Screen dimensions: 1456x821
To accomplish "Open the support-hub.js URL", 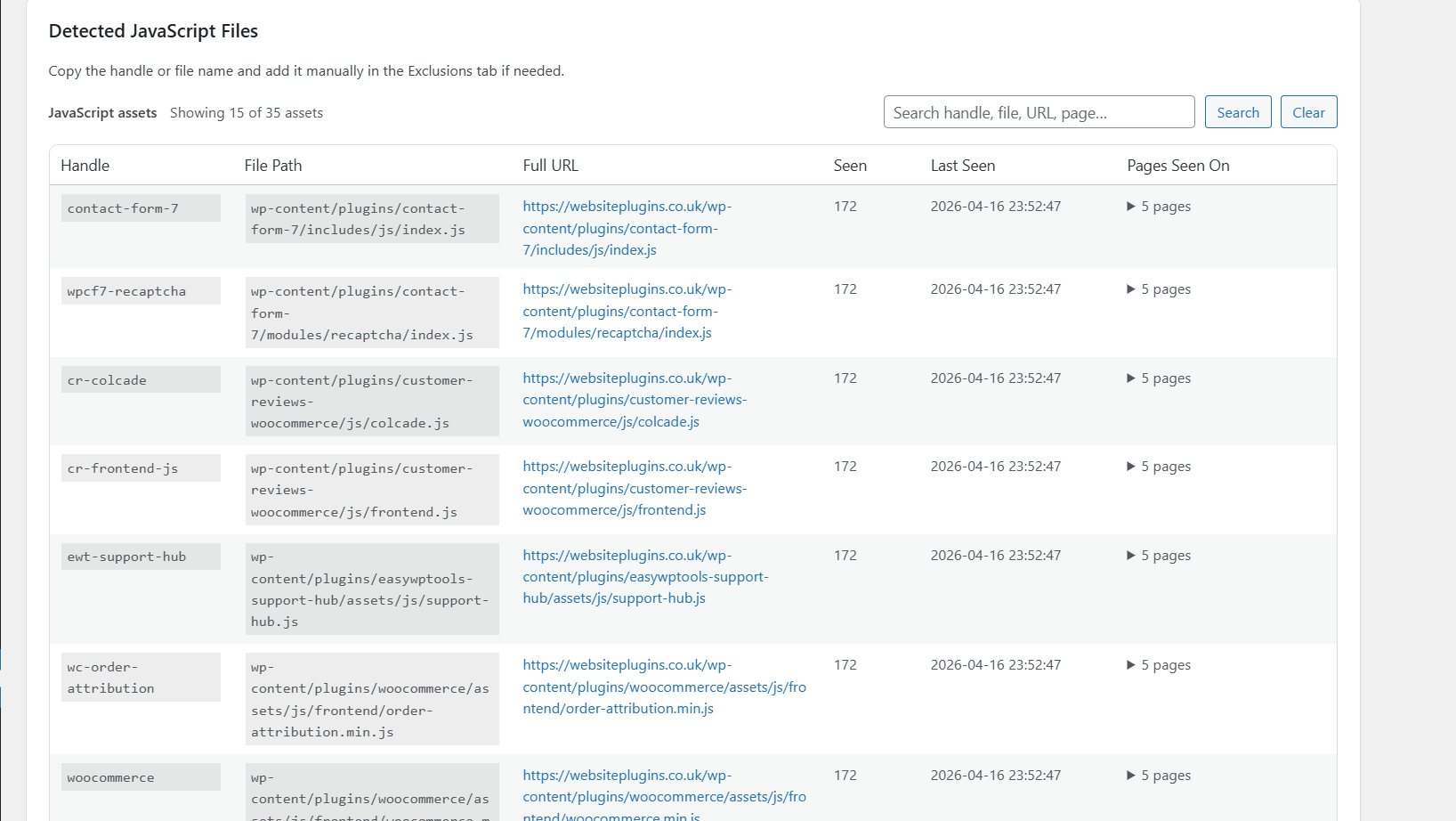I will click(x=644, y=576).
